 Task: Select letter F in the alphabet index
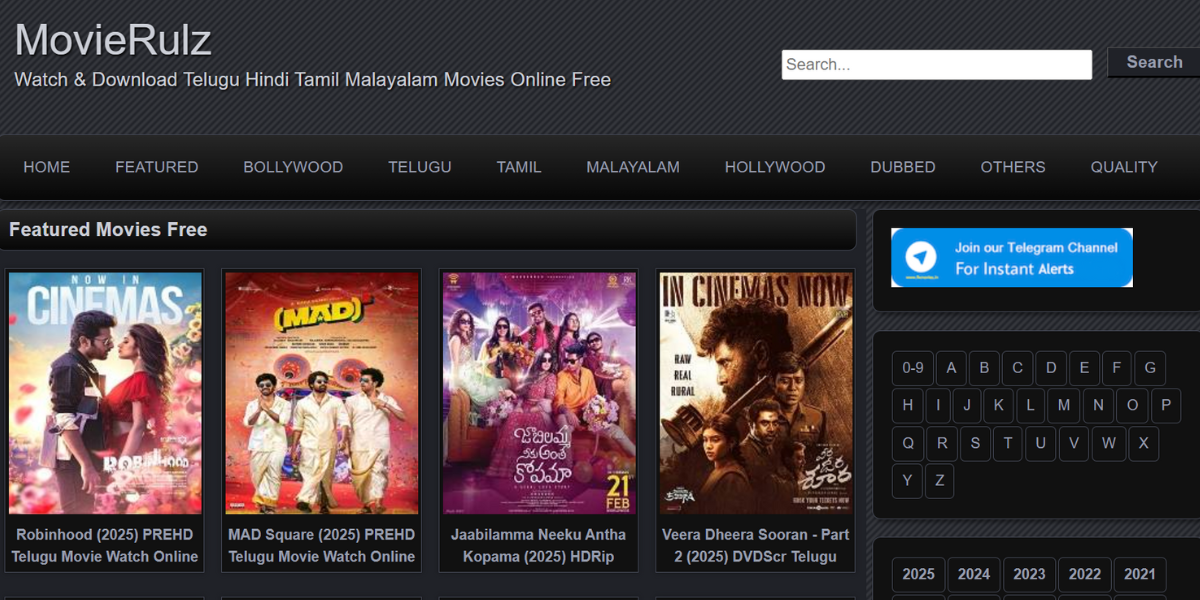click(x=1116, y=368)
